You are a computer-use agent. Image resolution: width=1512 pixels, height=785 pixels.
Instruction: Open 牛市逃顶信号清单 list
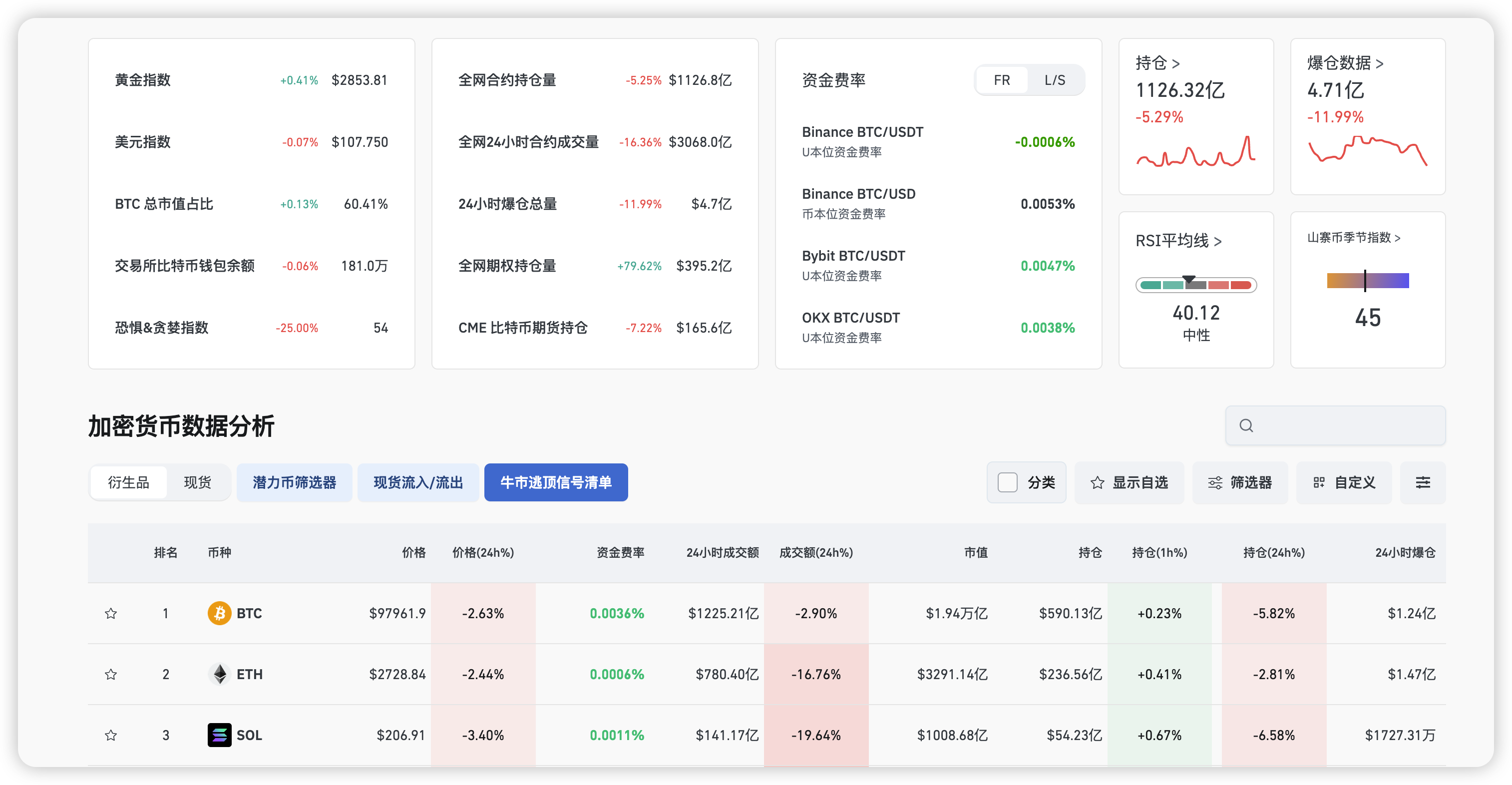point(555,482)
